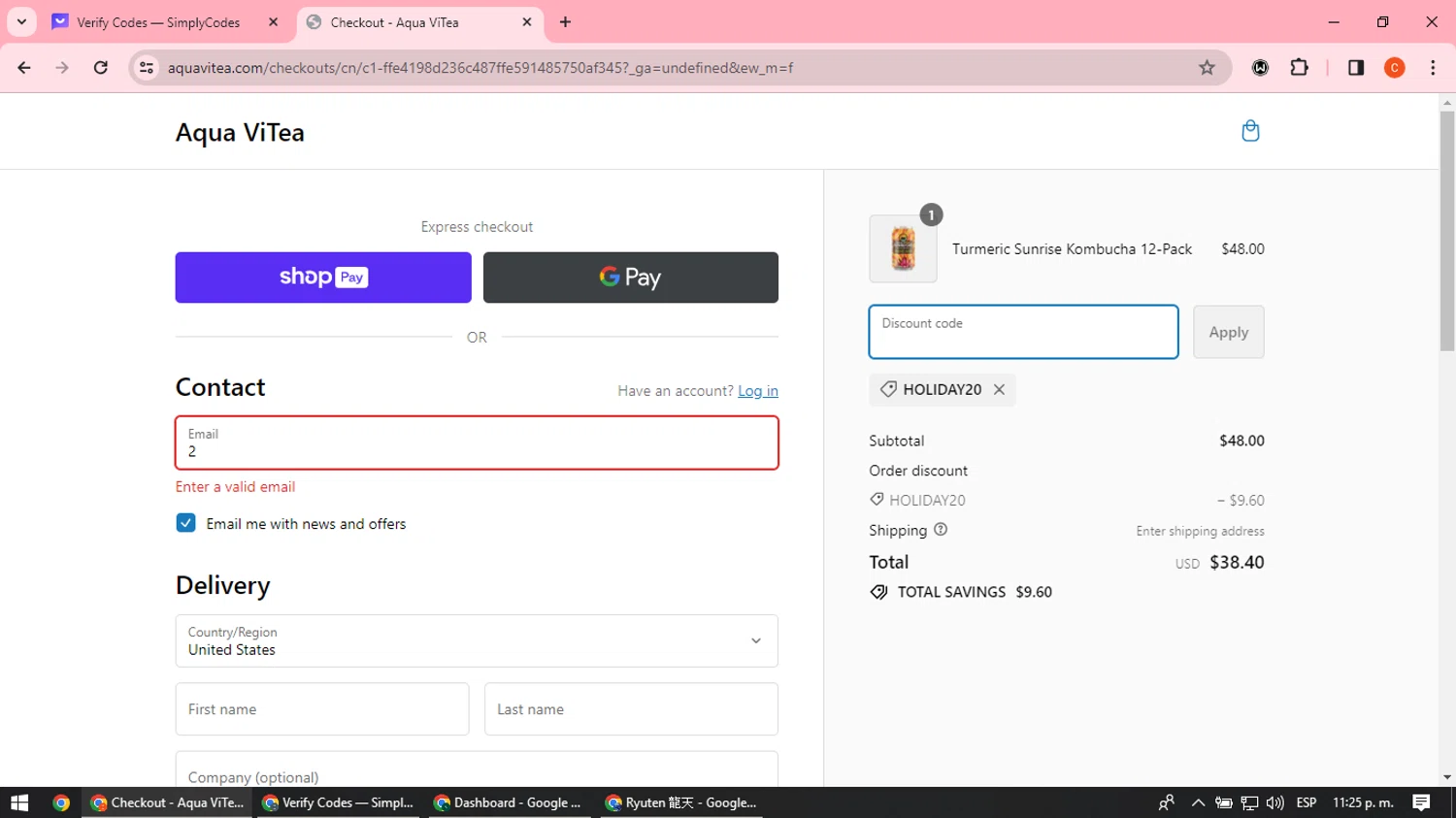This screenshot has height=818, width=1456.
Task: Open the shopping bag cart icon
Action: pos(1250,131)
